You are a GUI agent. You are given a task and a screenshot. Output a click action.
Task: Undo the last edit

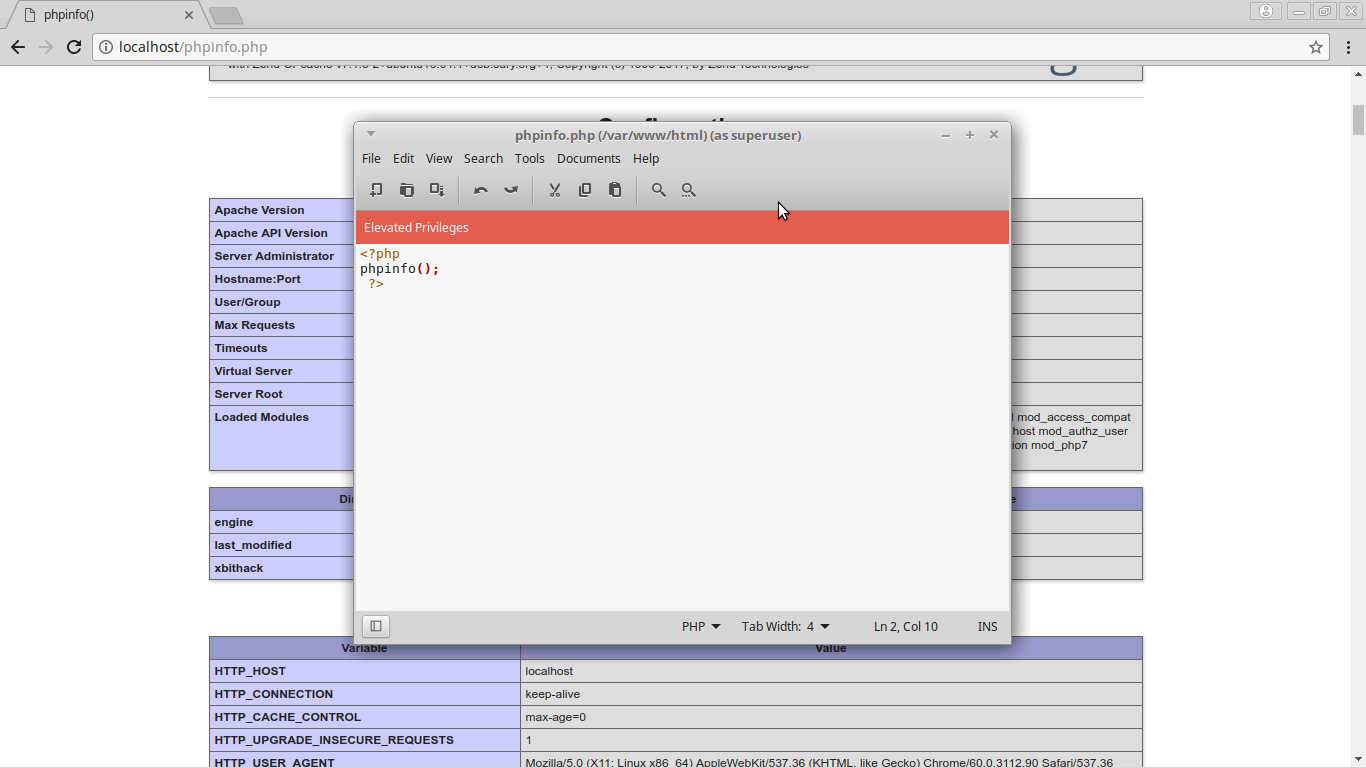click(480, 189)
